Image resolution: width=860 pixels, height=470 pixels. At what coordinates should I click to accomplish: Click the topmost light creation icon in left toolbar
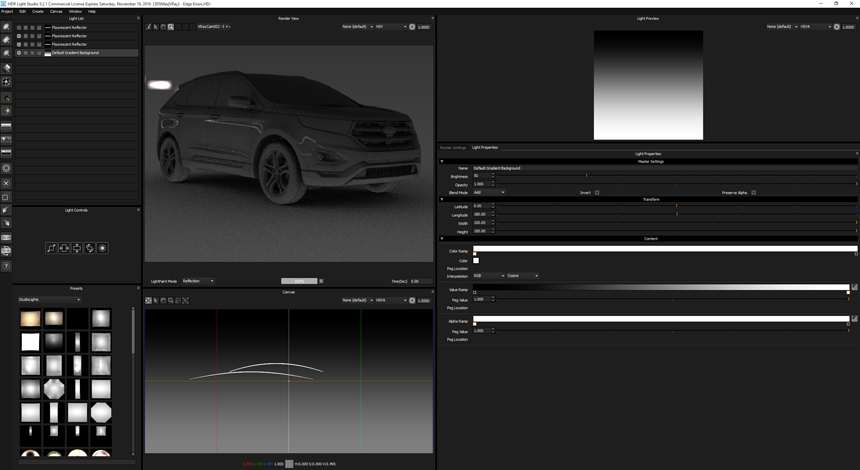(x=6, y=26)
